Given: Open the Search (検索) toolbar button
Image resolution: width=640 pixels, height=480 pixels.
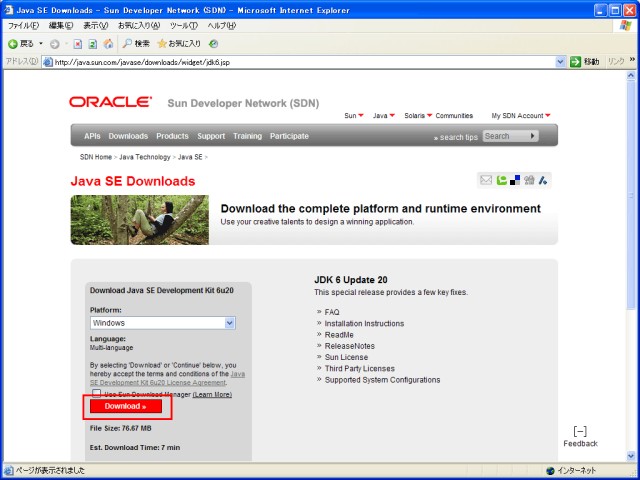Looking at the screenshot, I should coord(136,44).
